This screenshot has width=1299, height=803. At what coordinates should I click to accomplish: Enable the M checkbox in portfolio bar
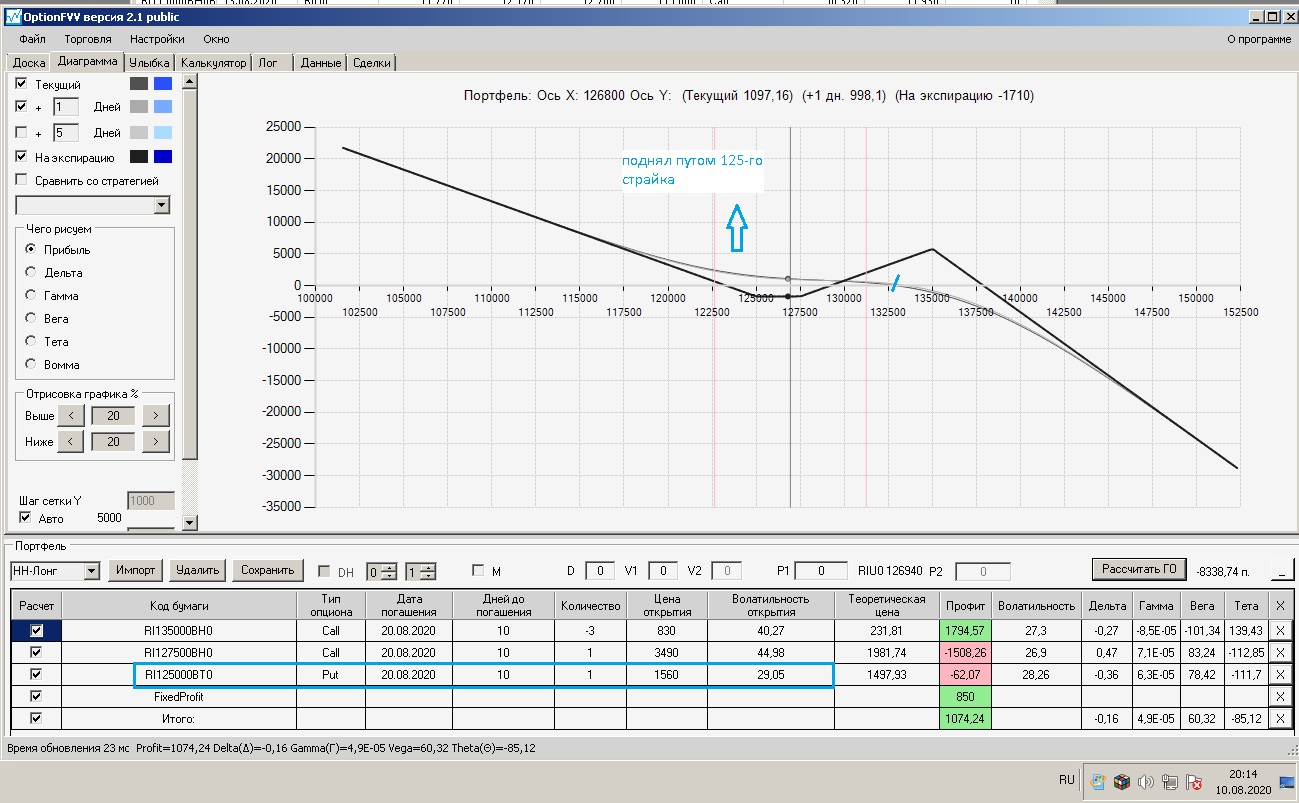(x=478, y=571)
